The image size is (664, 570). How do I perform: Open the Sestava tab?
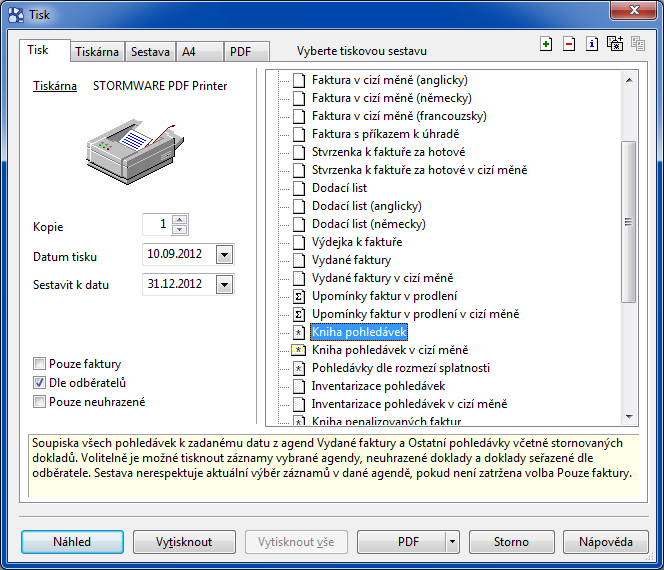(150, 52)
